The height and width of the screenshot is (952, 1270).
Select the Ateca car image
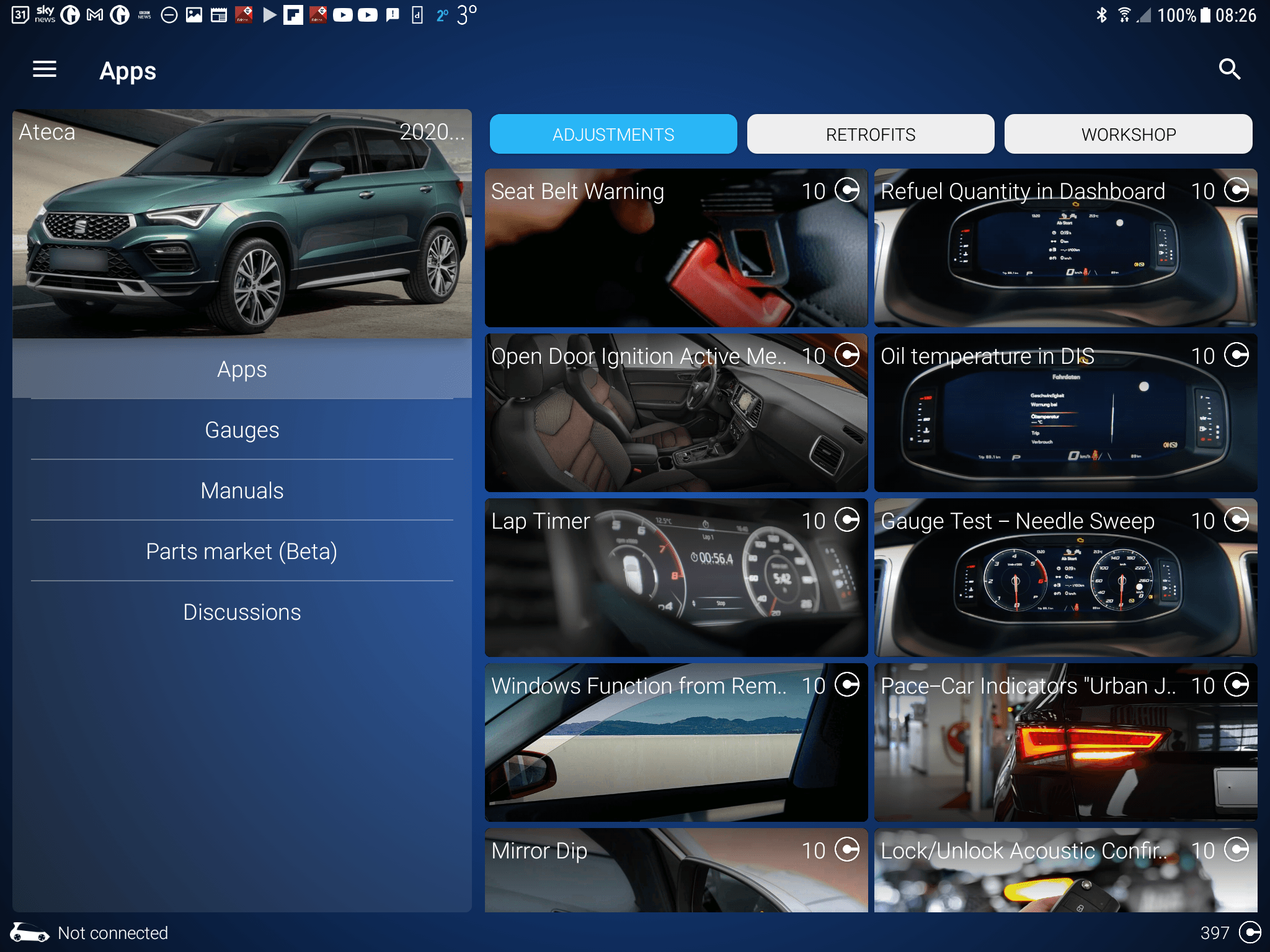click(x=242, y=223)
